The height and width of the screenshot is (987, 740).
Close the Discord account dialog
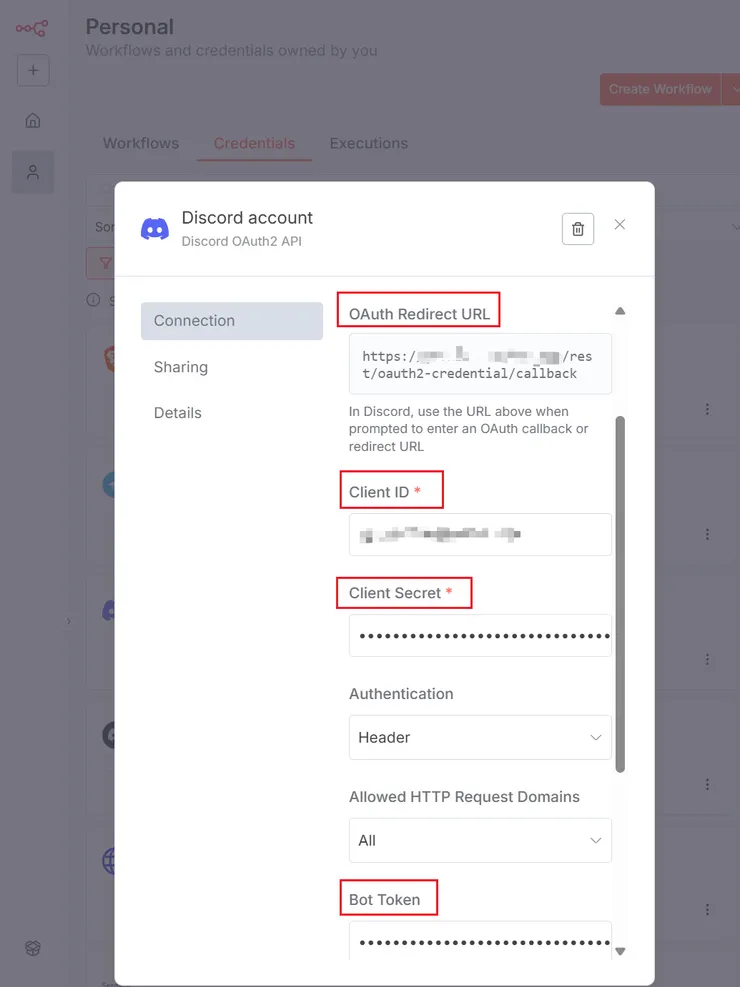620,225
